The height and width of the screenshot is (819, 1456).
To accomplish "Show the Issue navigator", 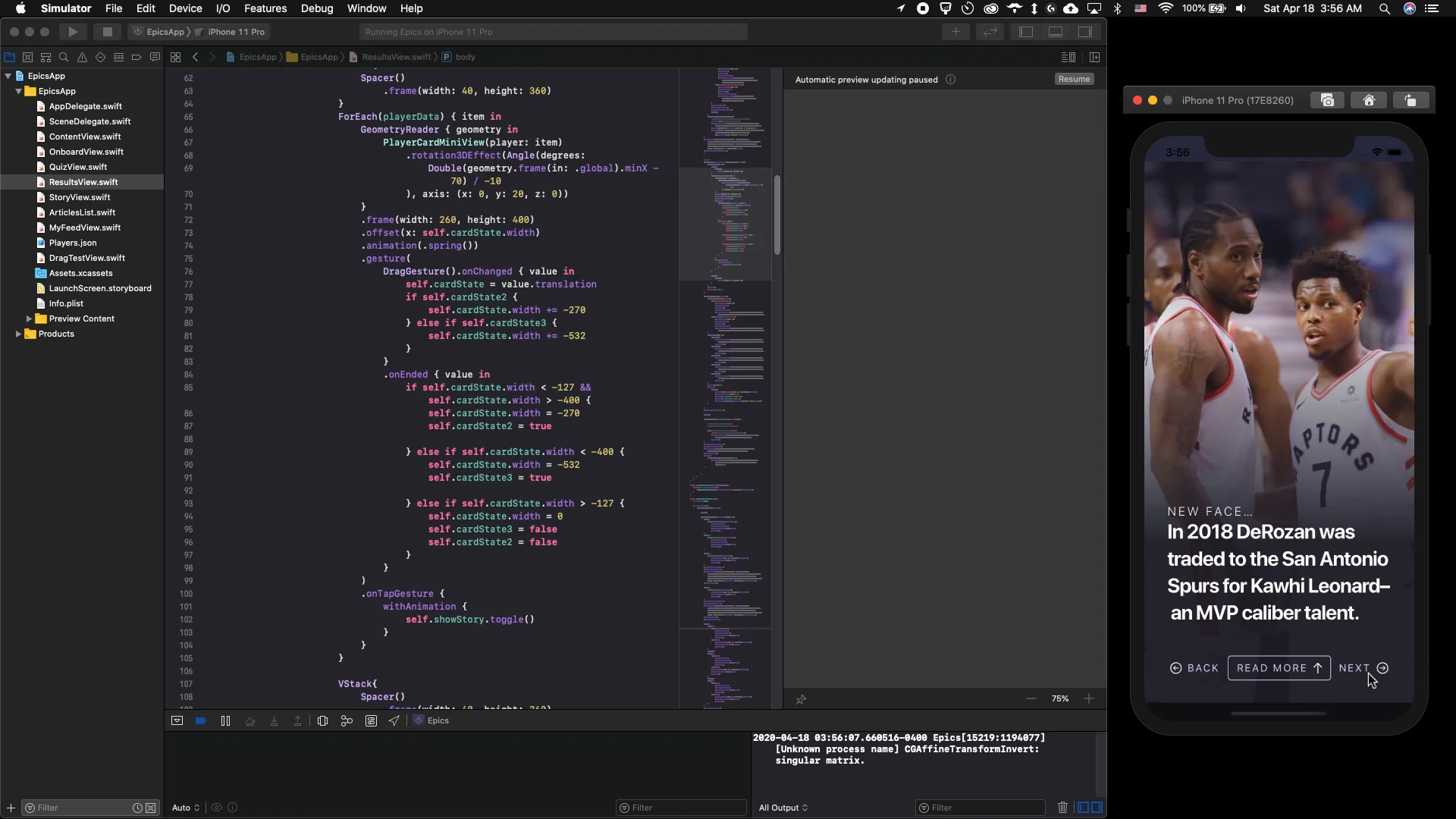I will (x=82, y=57).
